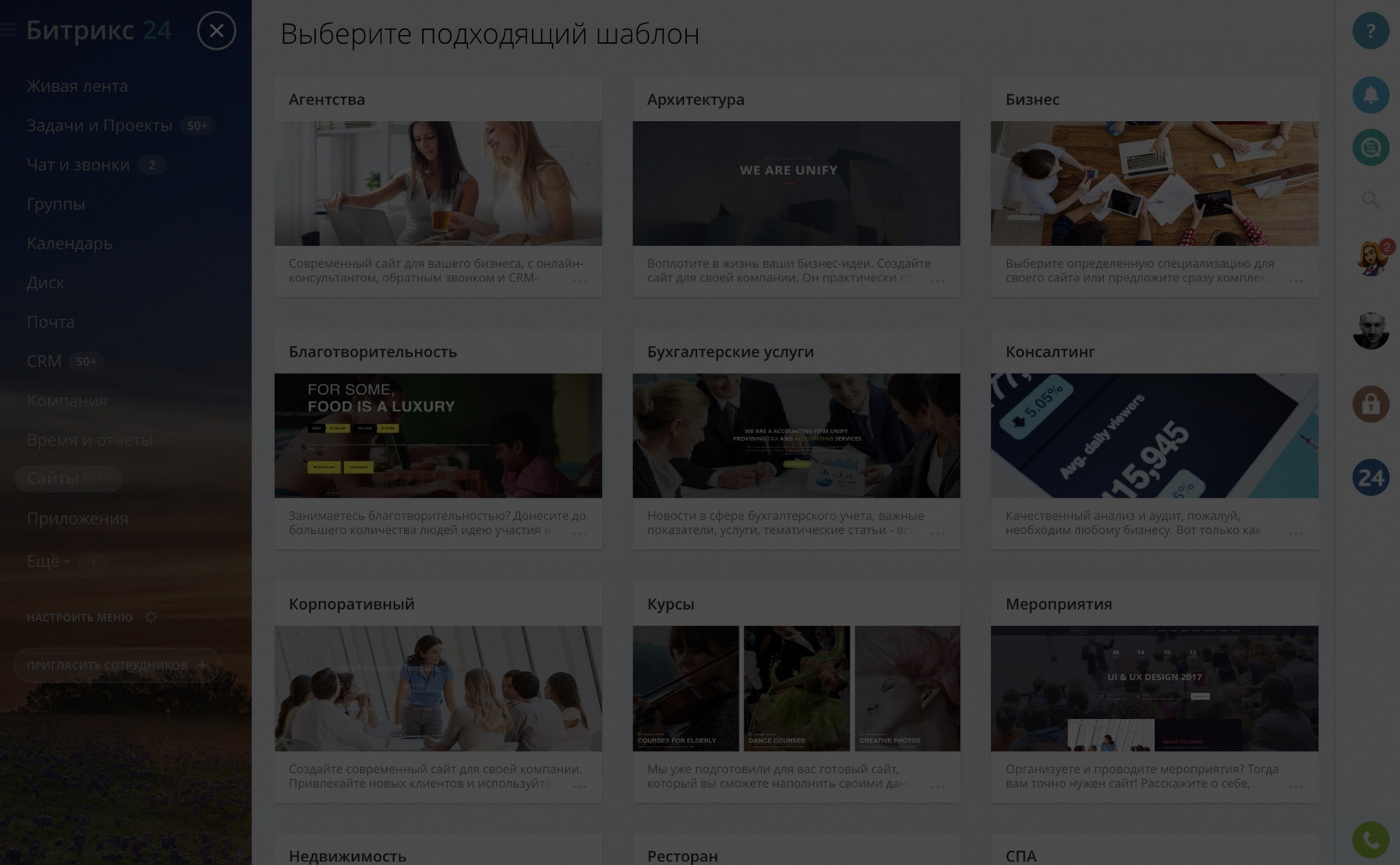Click the Недвижимость template title
Viewport: 1400px width, 865px height.
[347, 856]
